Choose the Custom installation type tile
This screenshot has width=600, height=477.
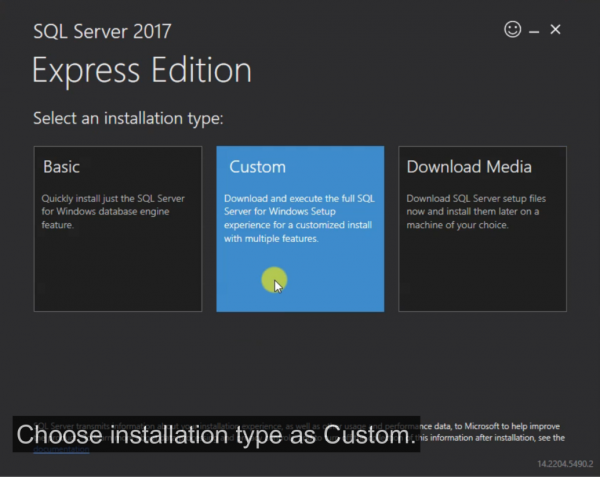pos(300,228)
